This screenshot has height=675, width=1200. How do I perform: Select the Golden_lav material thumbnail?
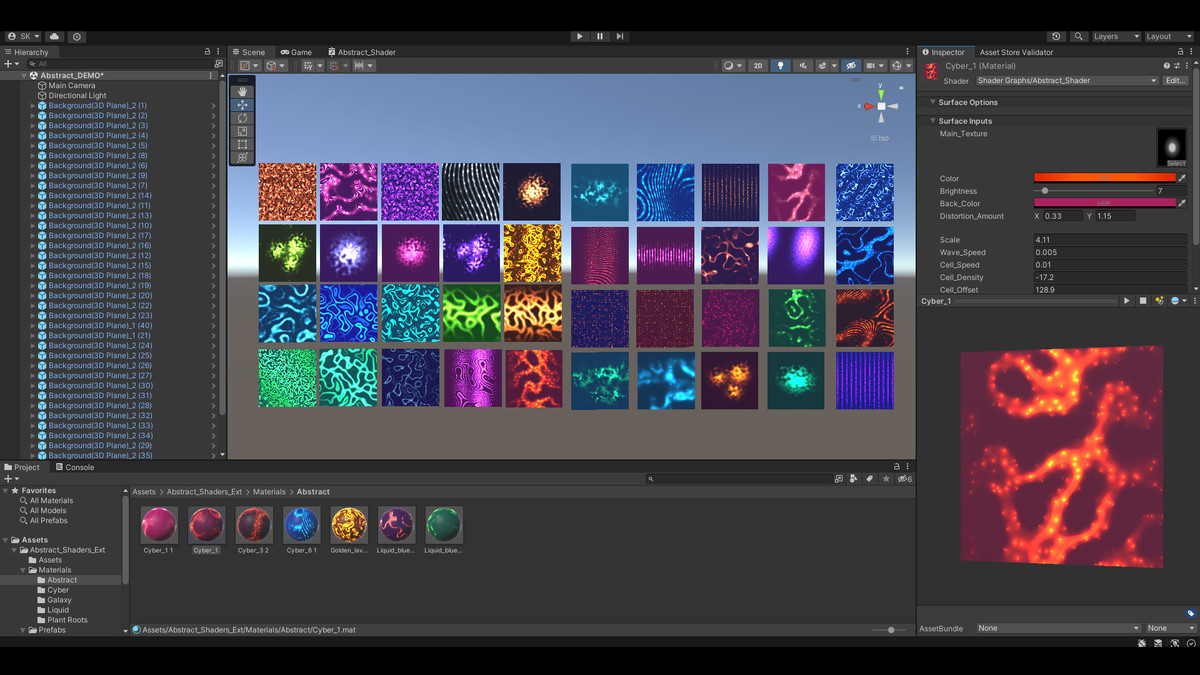[349, 525]
